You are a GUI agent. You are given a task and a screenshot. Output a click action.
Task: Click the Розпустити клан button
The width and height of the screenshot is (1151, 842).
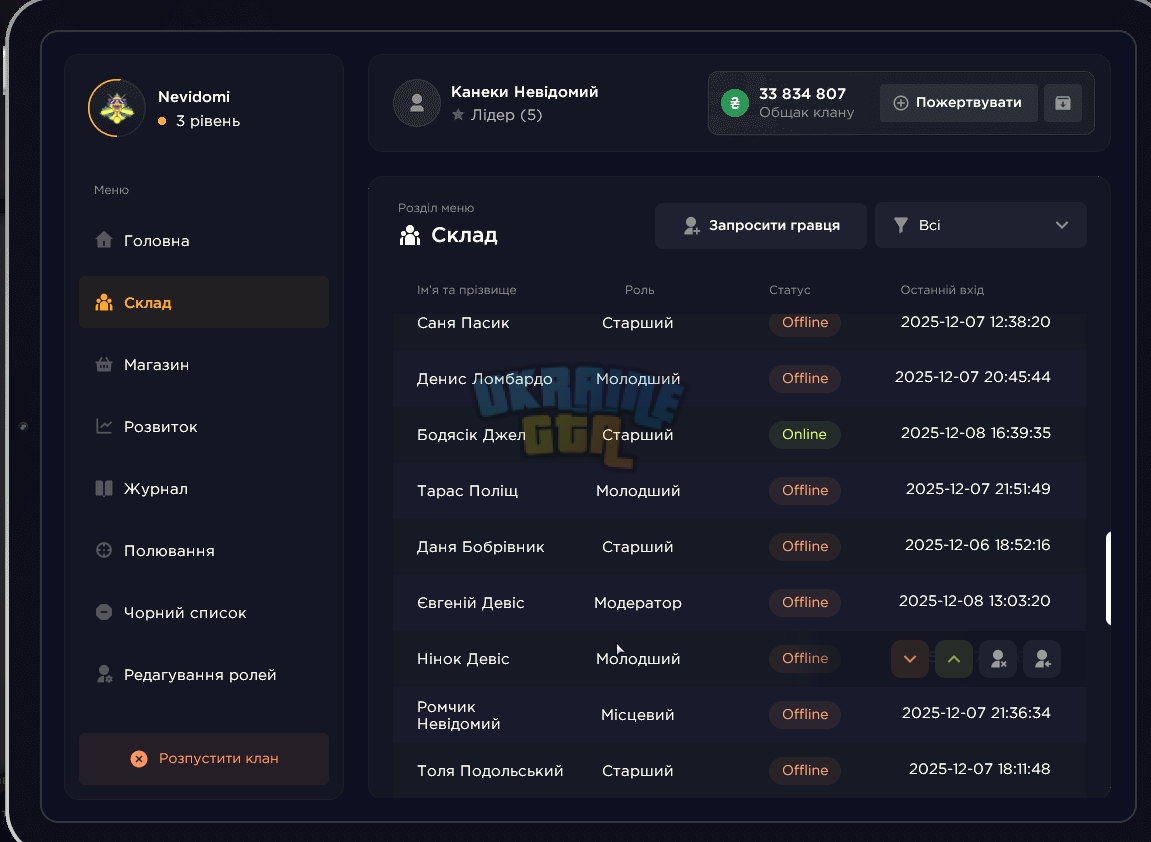click(204, 758)
